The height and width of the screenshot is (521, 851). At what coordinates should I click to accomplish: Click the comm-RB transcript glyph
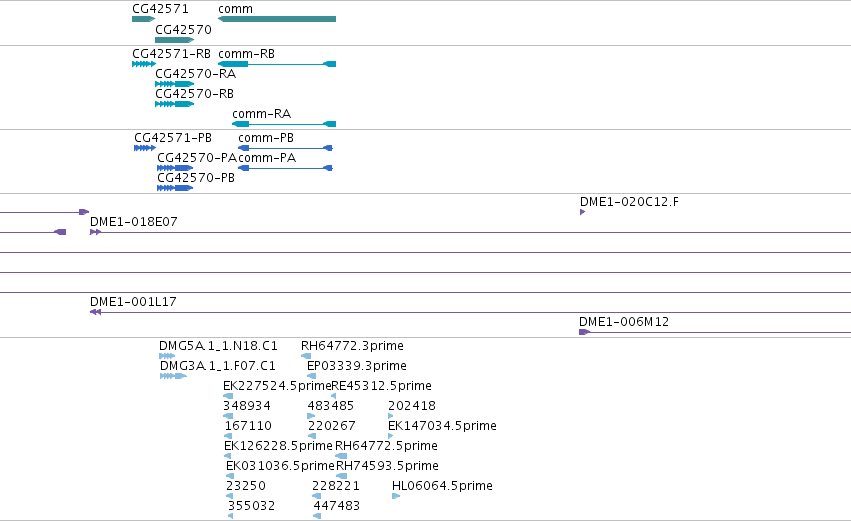coord(277,64)
